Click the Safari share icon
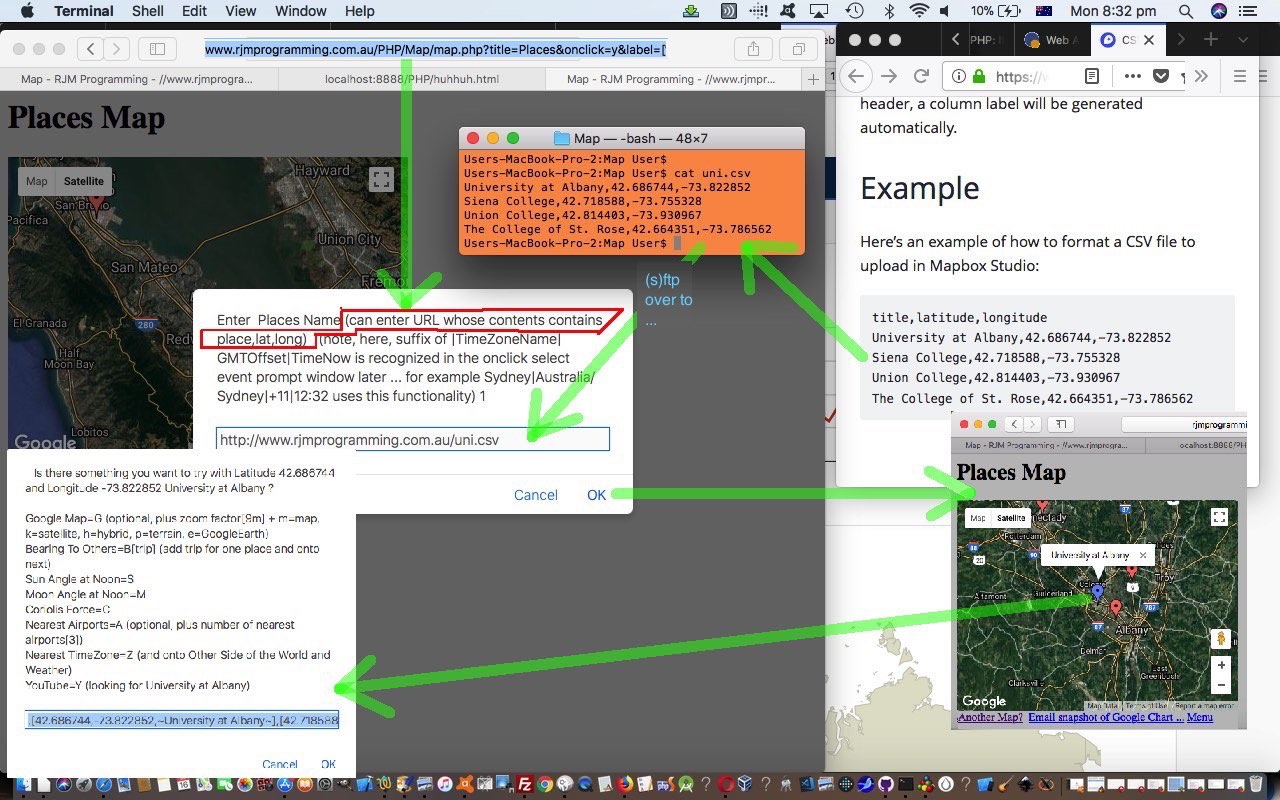This screenshot has height=800, width=1280. pos(753,49)
